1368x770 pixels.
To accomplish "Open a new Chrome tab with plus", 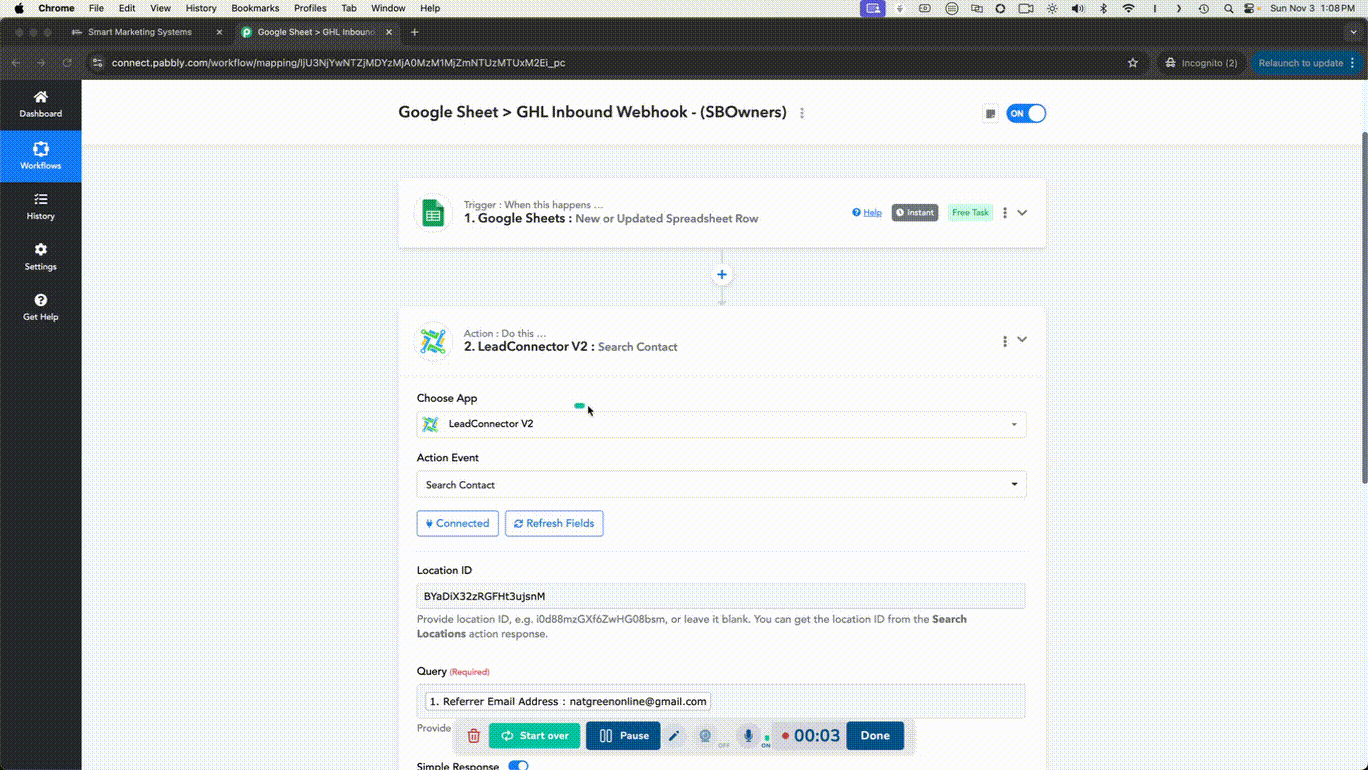I will pos(414,32).
